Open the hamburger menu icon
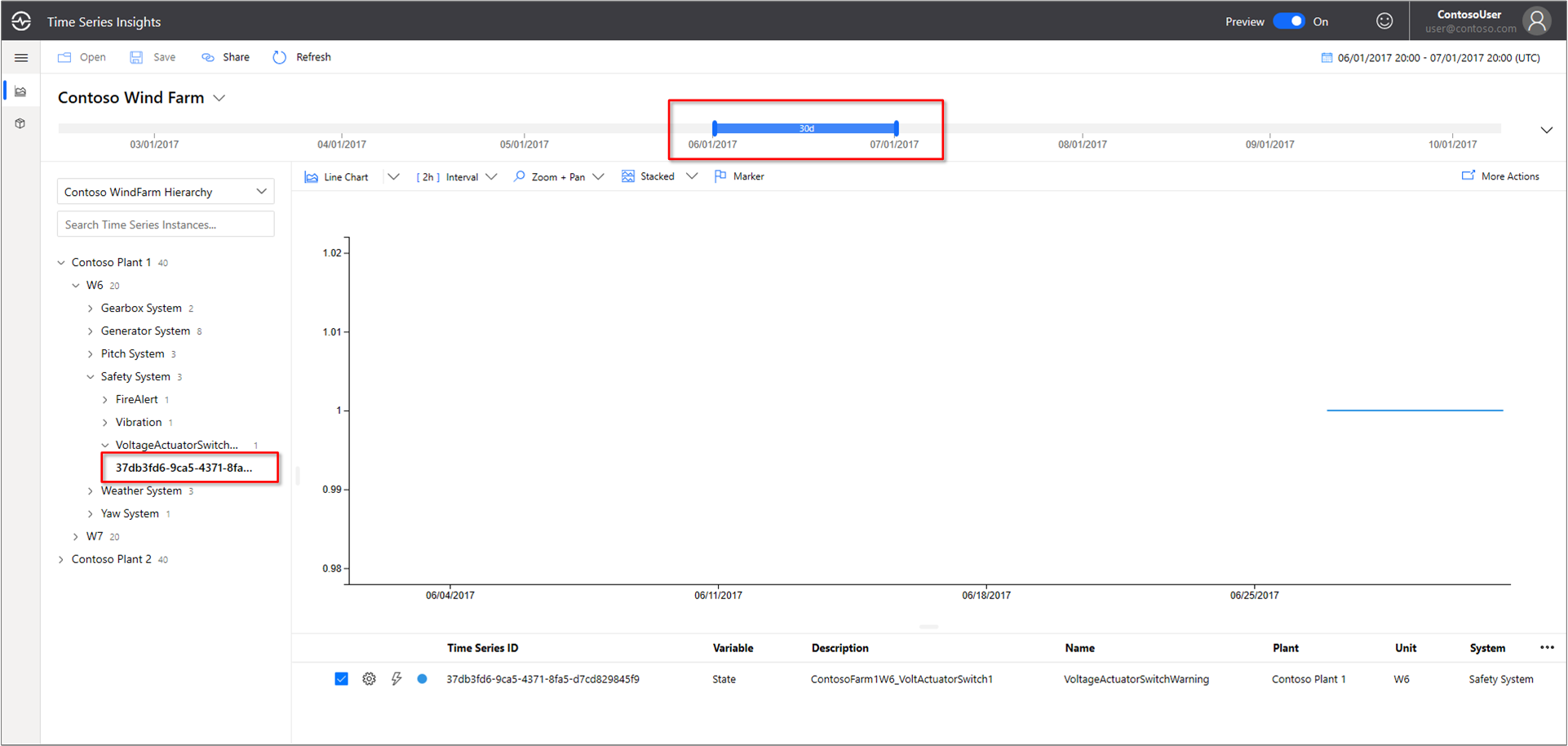1568x746 pixels. [21, 57]
